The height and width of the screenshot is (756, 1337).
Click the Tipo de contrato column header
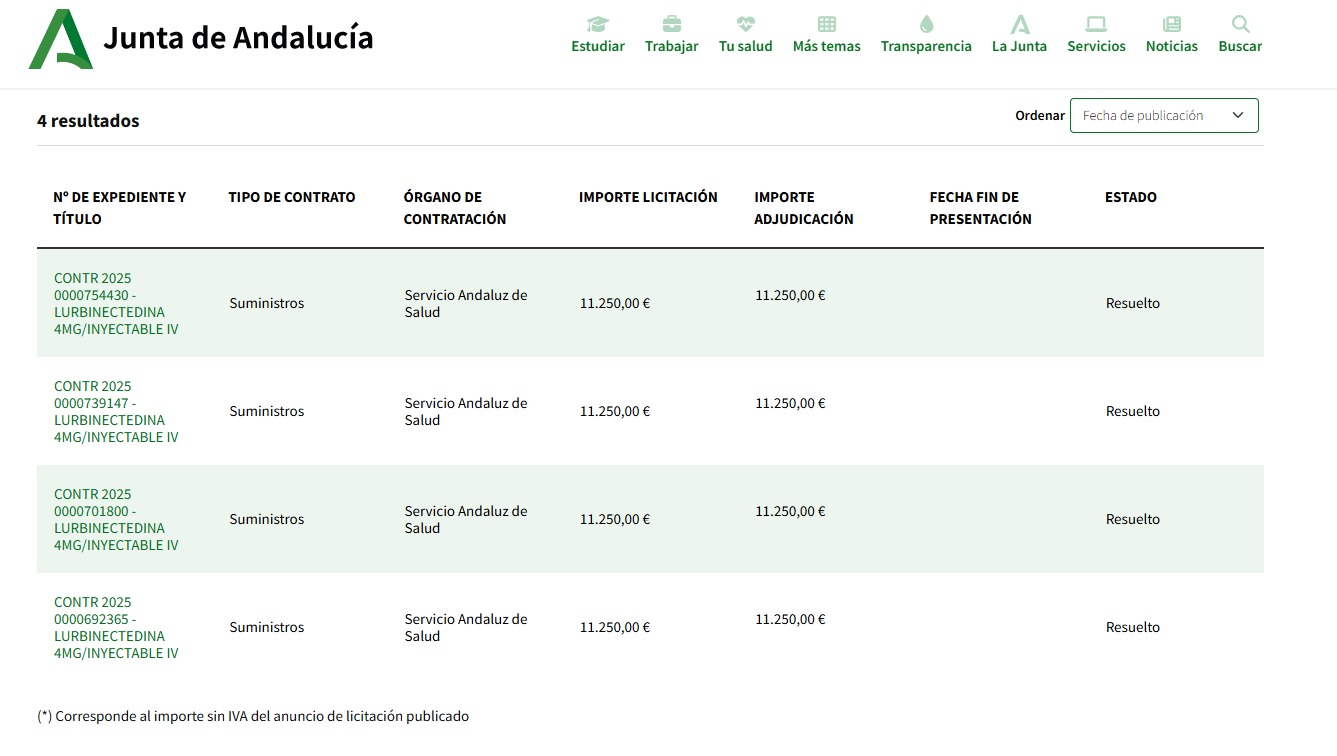click(x=292, y=197)
